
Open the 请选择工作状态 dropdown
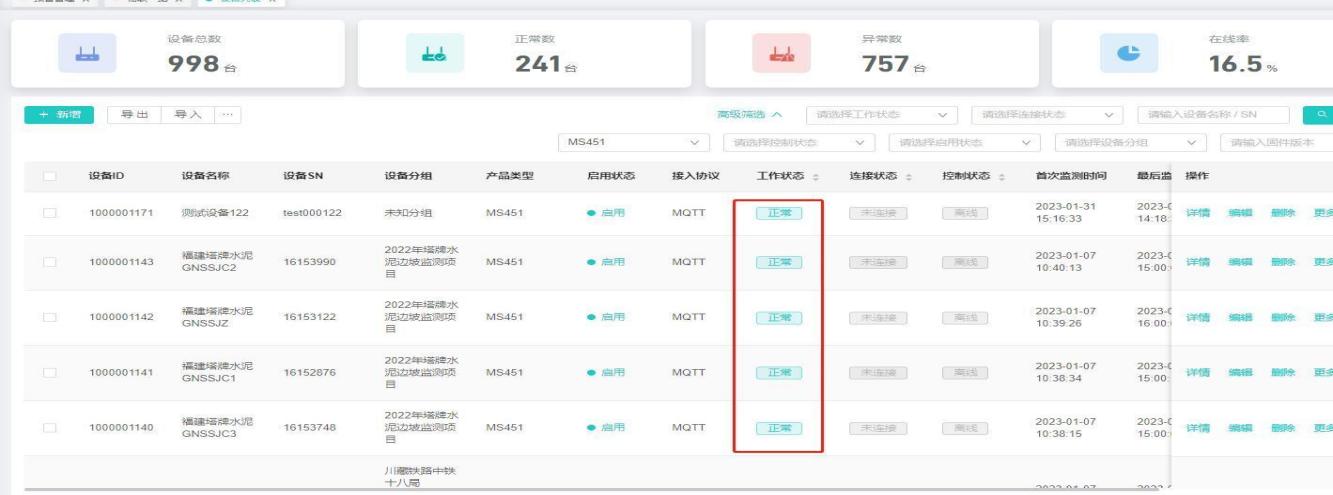tap(882, 115)
